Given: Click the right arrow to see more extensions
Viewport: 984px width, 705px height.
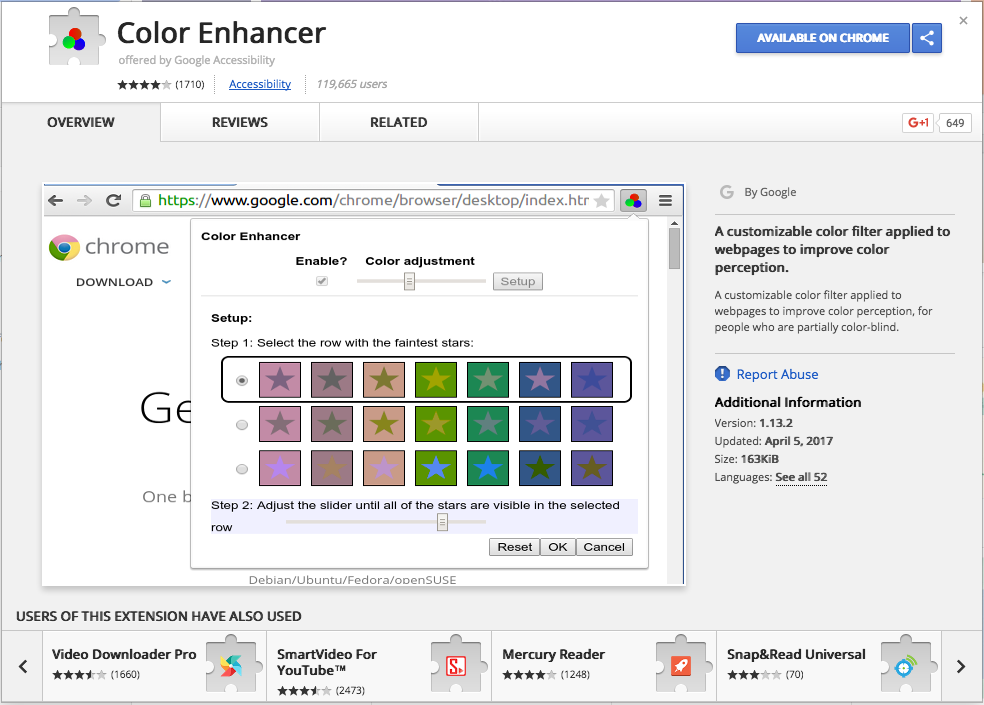Looking at the screenshot, I should pos(961,666).
